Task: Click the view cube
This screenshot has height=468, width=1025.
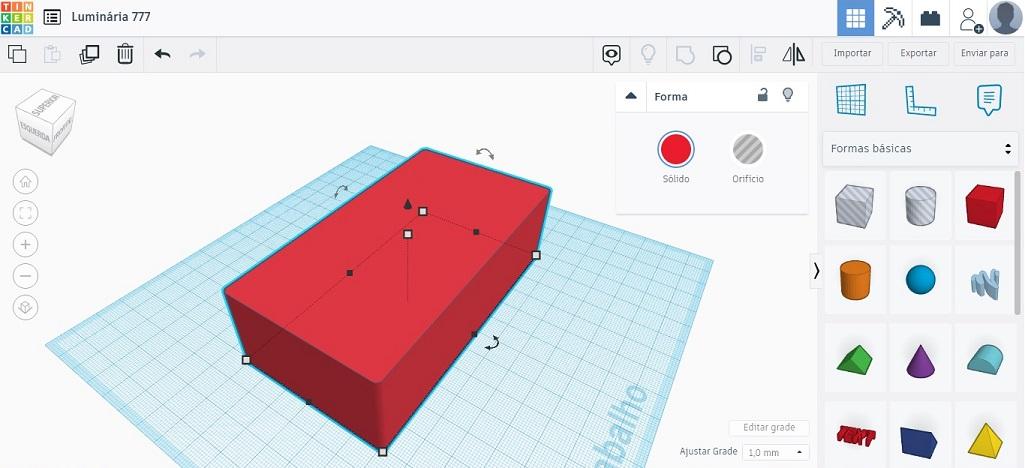Action: (x=46, y=122)
